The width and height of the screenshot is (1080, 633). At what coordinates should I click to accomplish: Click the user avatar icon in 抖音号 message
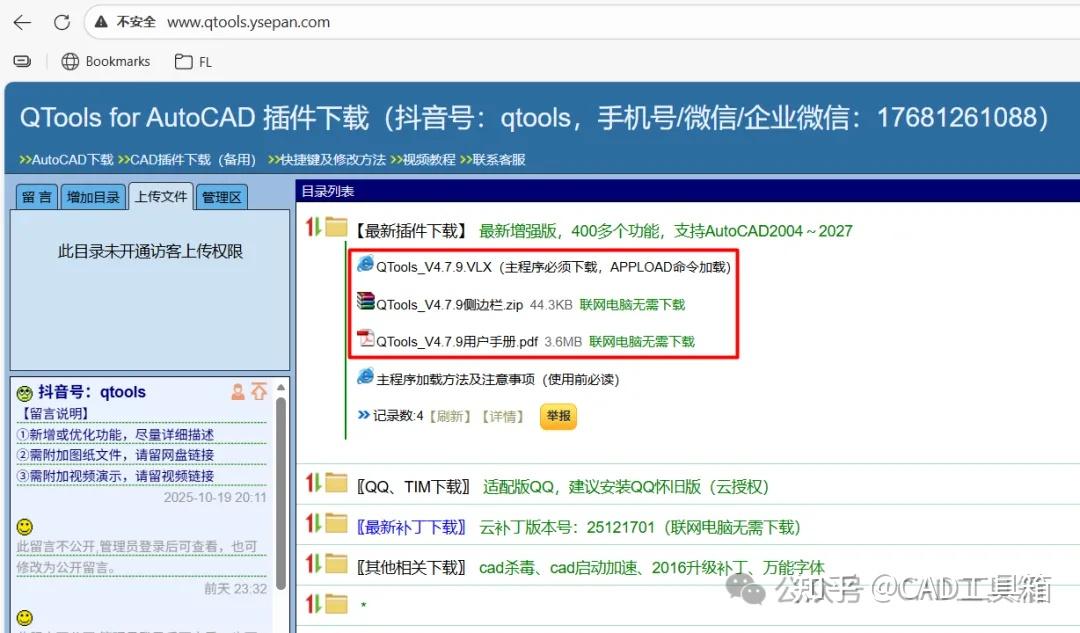pyautogui.click(x=238, y=392)
